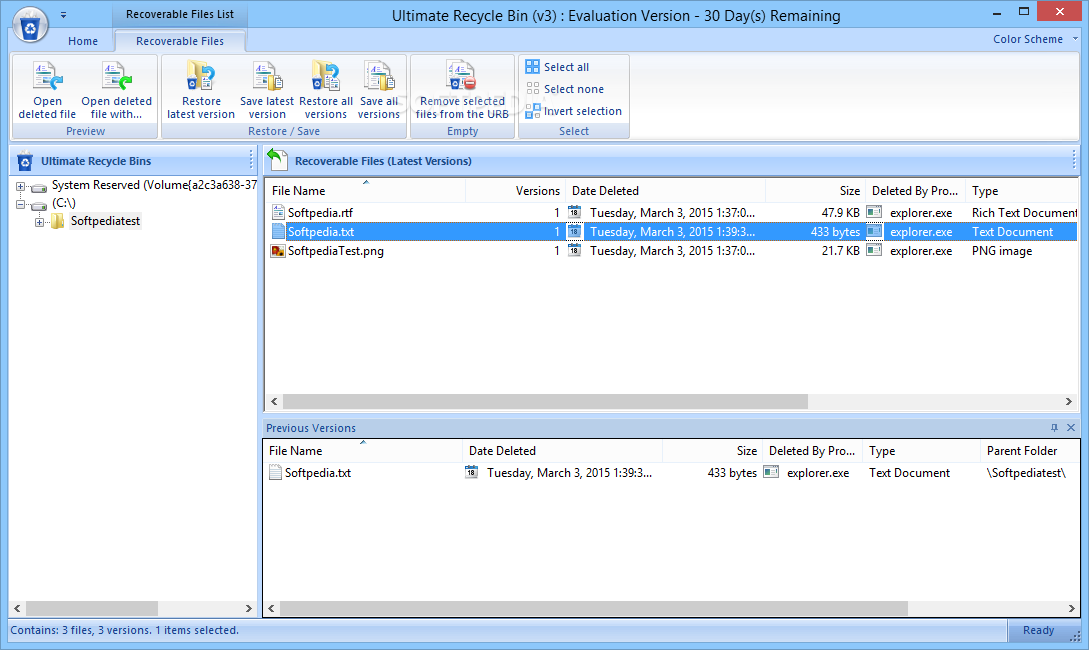Expand the System Reserved volume node
The height and width of the screenshot is (650, 1089).
(20, 186)
